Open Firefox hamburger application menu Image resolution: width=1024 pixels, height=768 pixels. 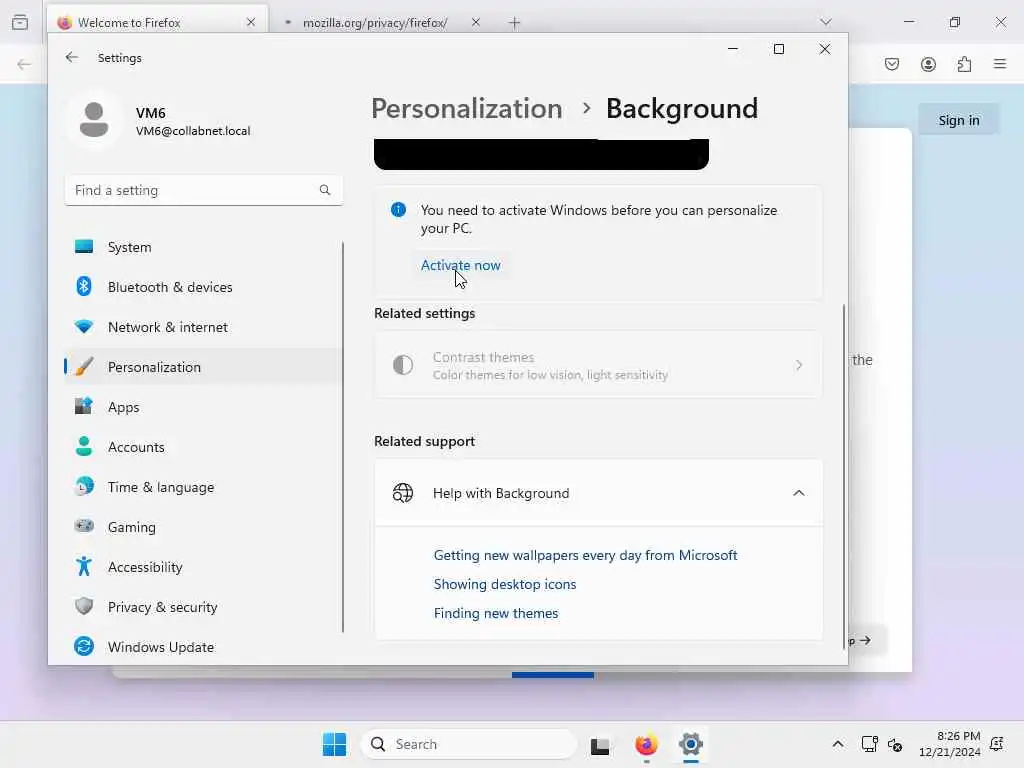[x=1000, y=64]
